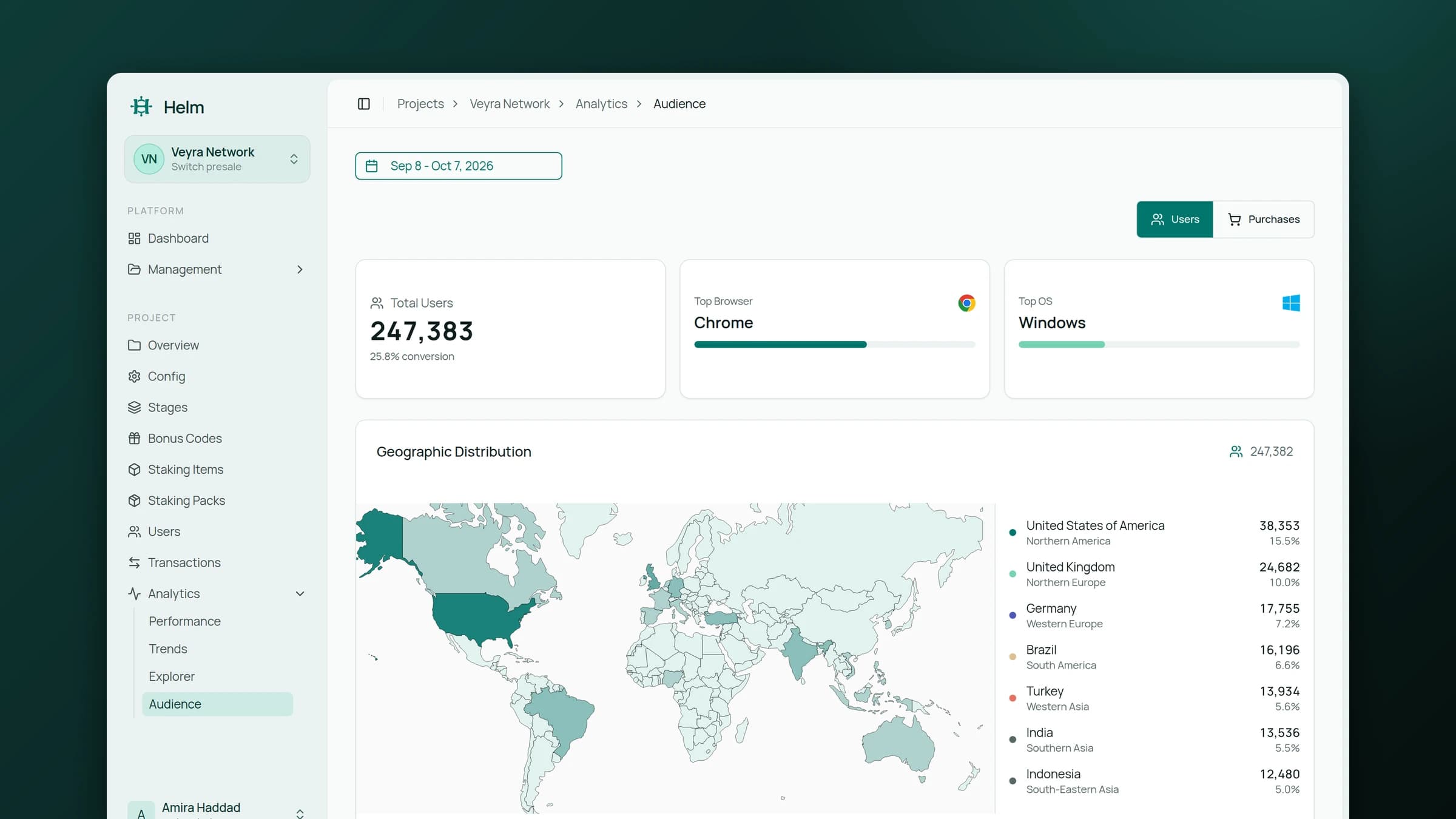1456x819 pixels.
Task: Expand the Management menu chevron
Action: tap(300, 269)
